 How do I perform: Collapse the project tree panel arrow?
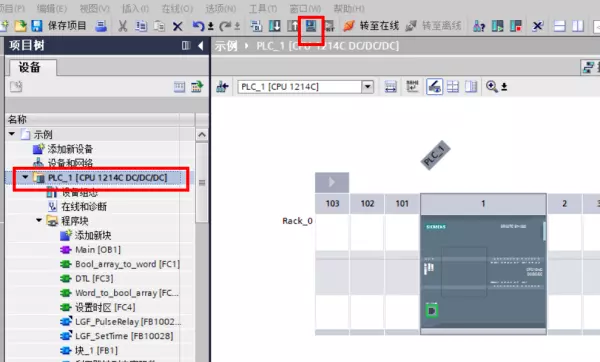coord(201,46)
